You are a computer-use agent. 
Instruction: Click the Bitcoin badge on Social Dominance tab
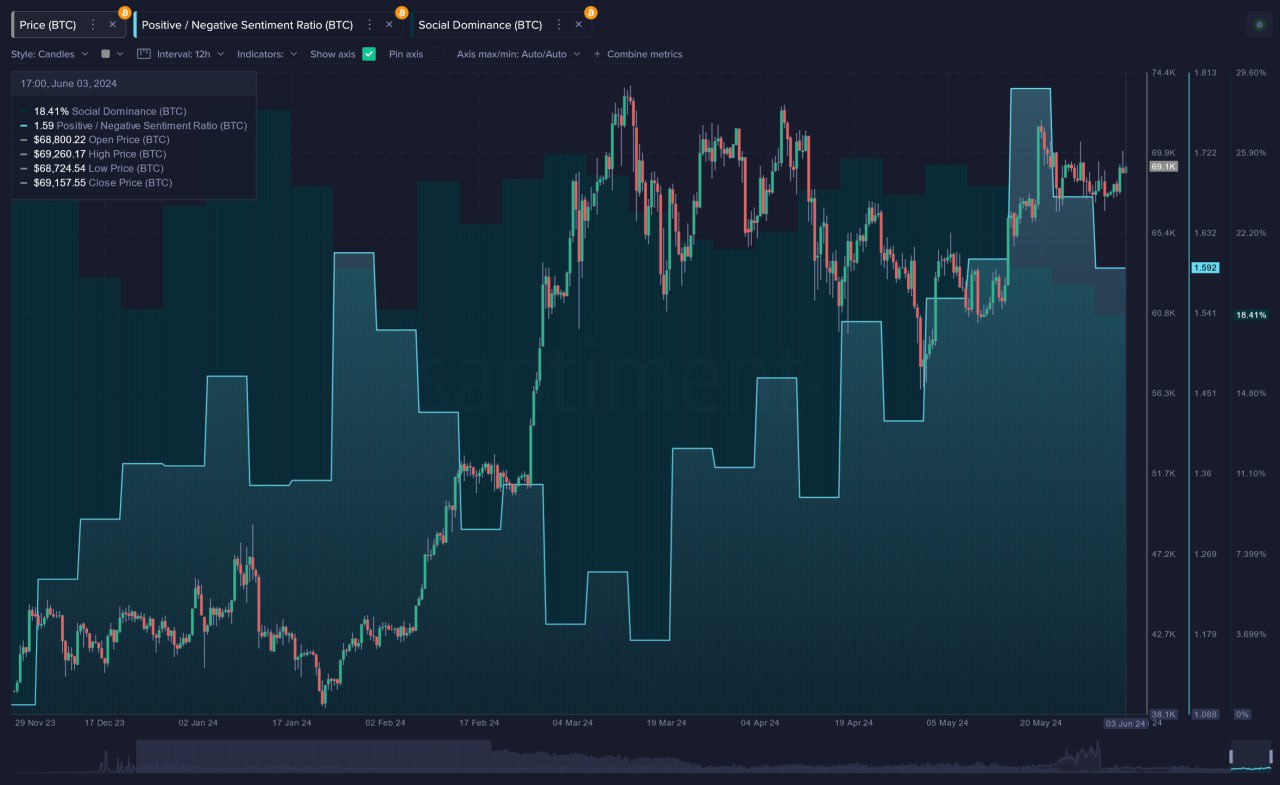(x=590, y=12)
